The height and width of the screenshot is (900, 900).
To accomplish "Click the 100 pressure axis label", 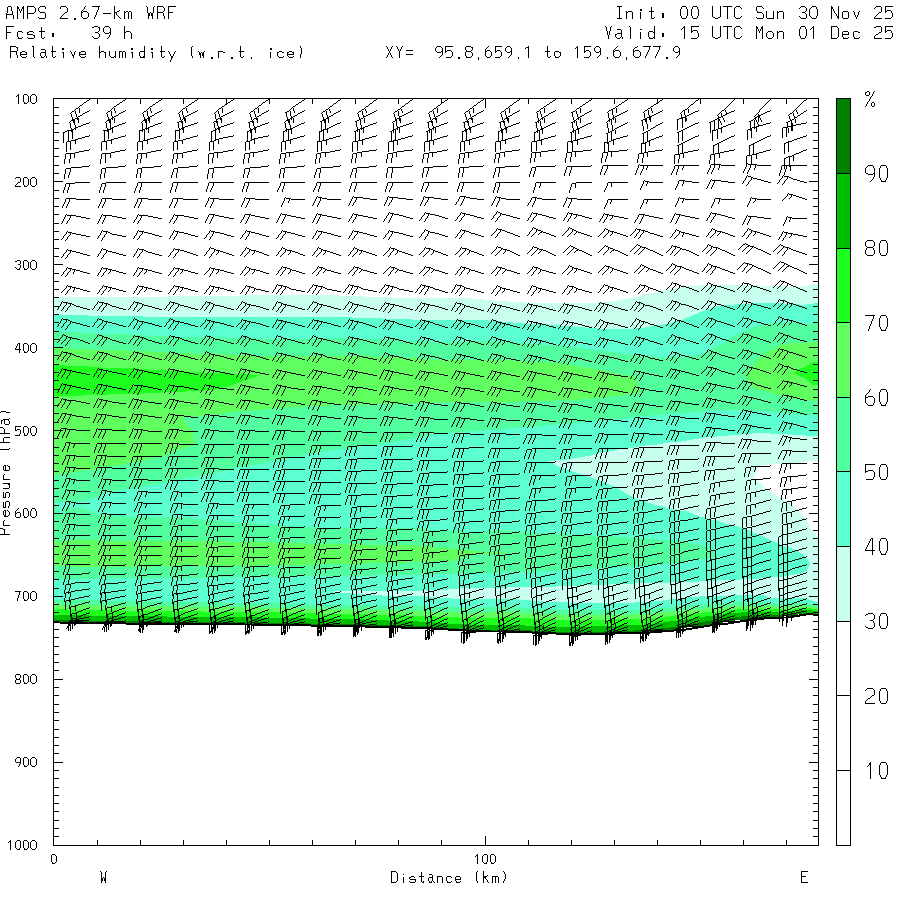I will coord(26,99).
